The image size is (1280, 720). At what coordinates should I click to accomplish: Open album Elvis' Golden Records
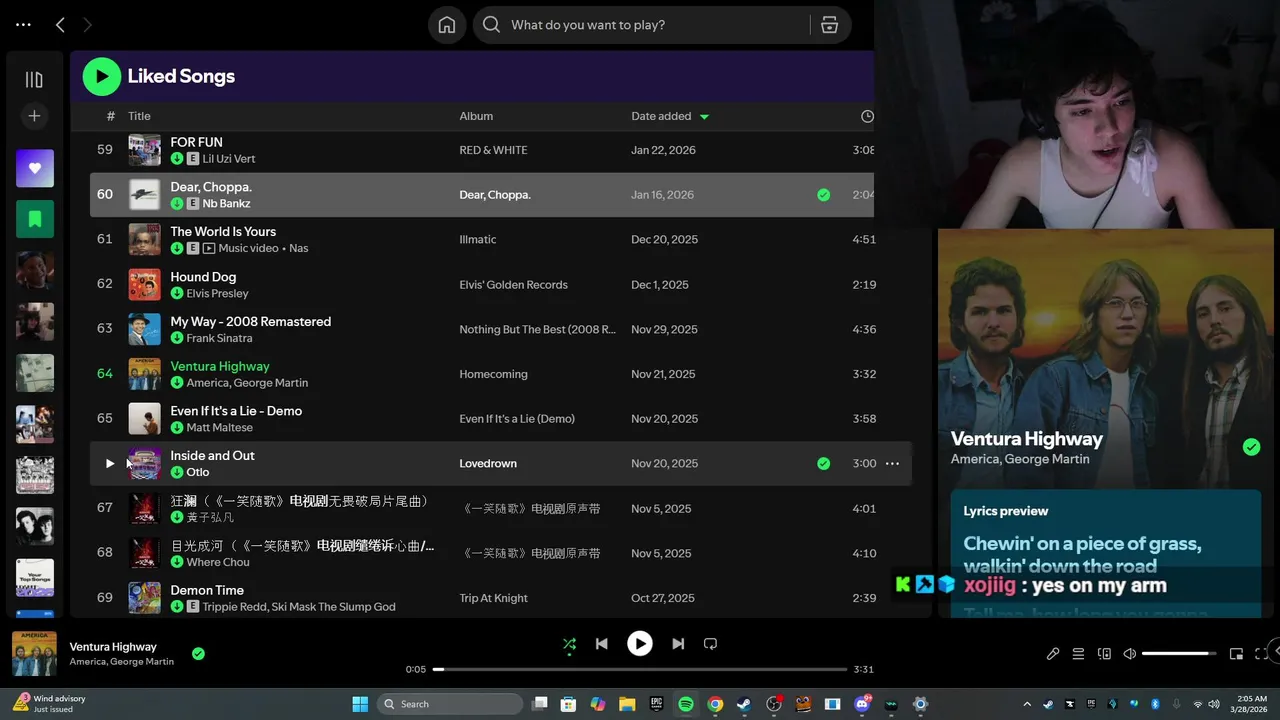[513, 285]
